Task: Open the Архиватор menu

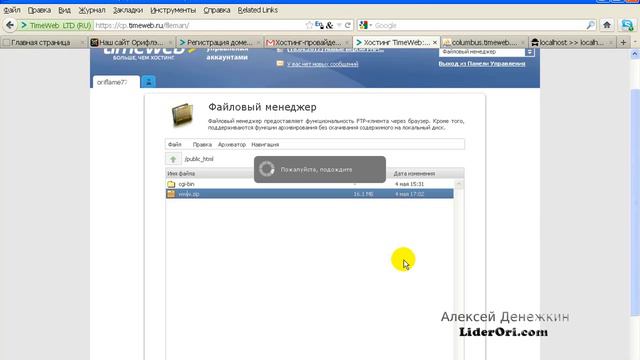Action: point(232,144)
